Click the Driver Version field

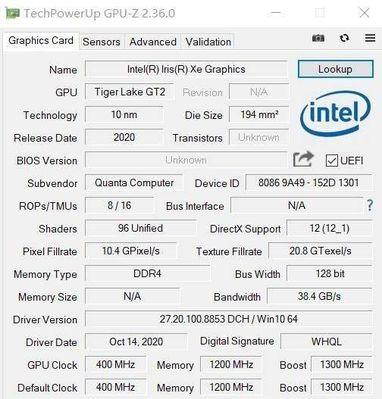coord(228,319)
